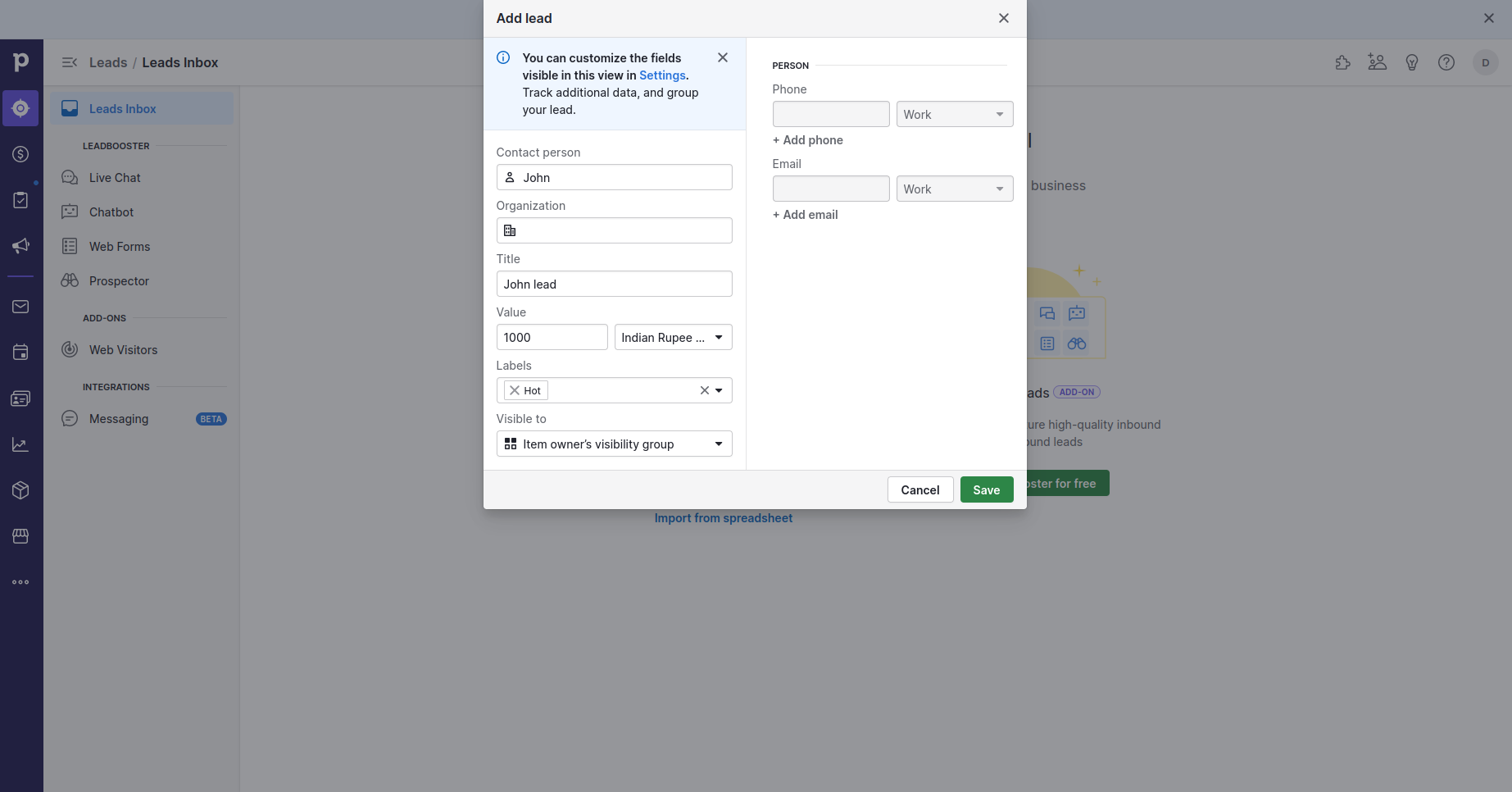This screenshot has width=1512, height=792.
Task: Select Live Chat in sidebar menu
Action: [115, 178]
